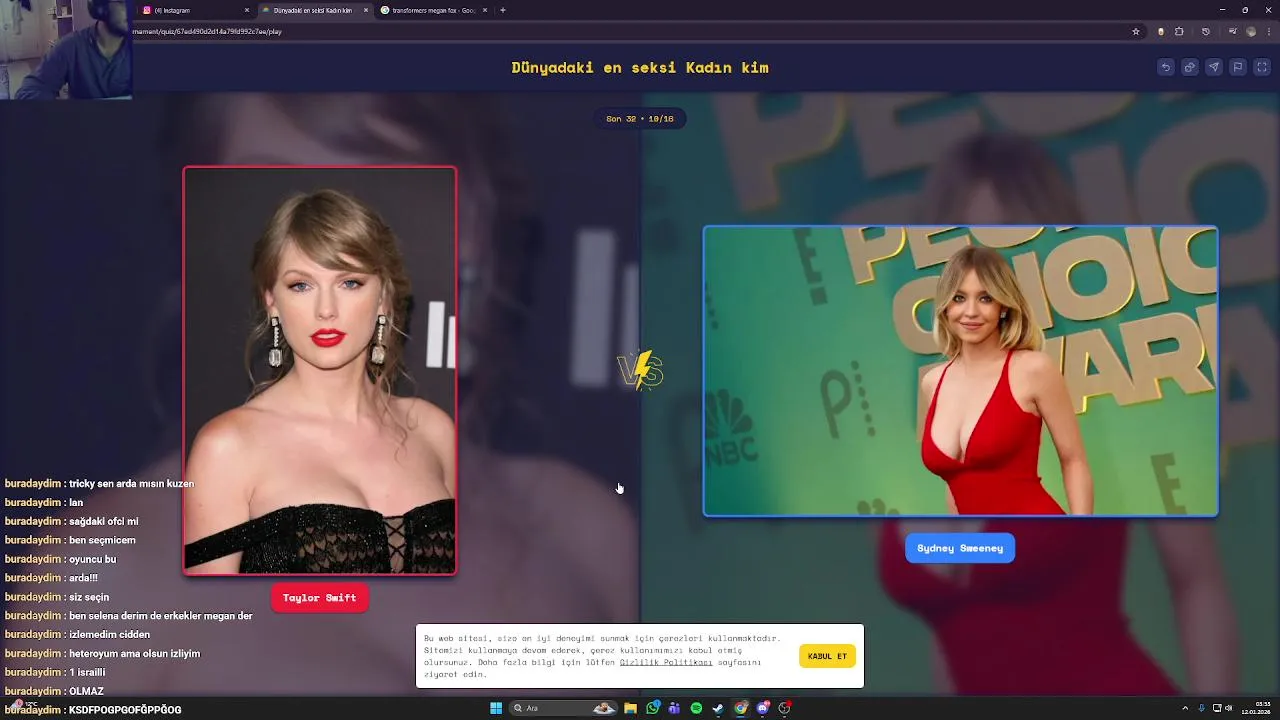Choose the Taylor Swift button
This screenshot has height=720, width=1280.
(x=319, y=598)
